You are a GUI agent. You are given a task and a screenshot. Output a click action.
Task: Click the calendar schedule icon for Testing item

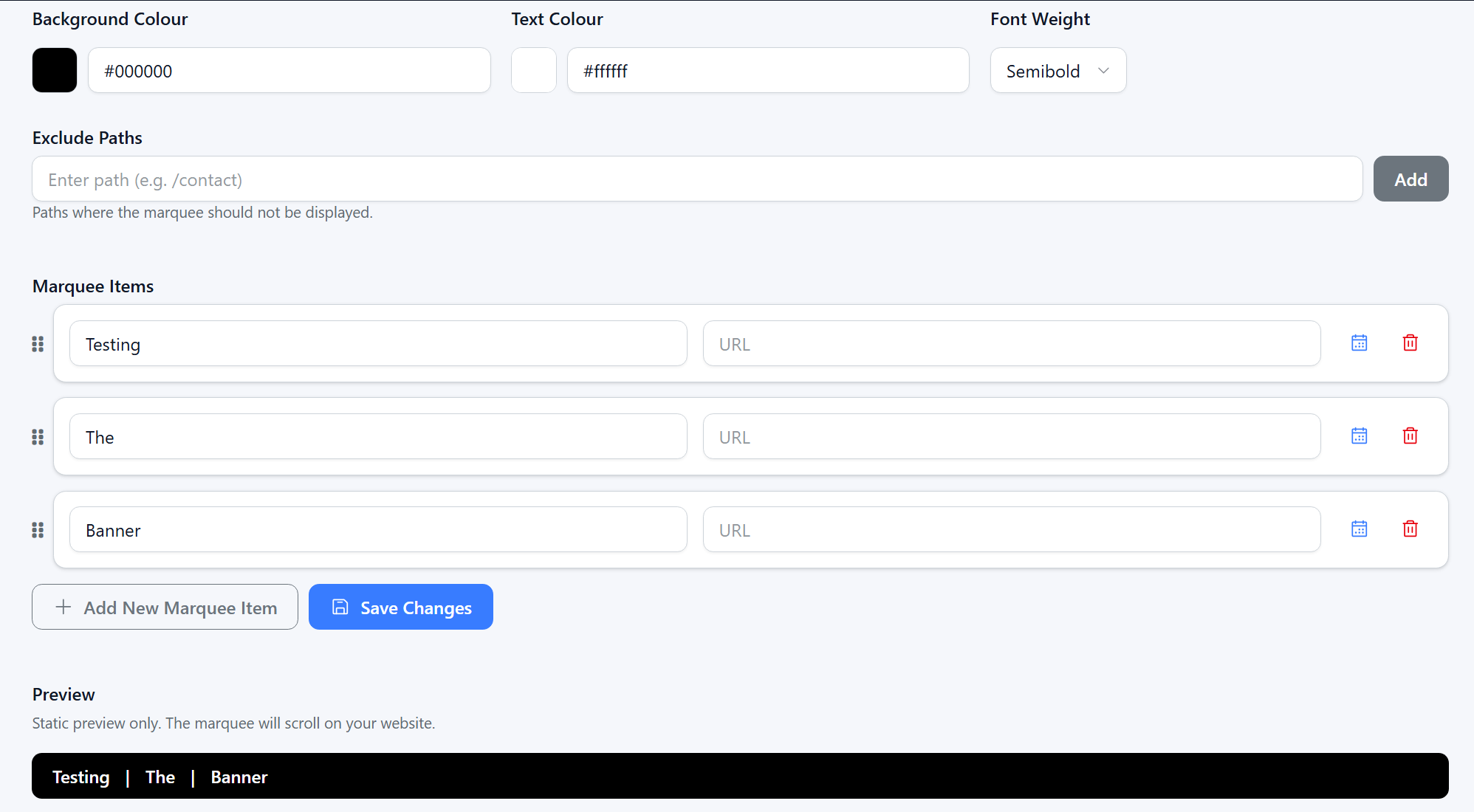(x=1359, y=343)
